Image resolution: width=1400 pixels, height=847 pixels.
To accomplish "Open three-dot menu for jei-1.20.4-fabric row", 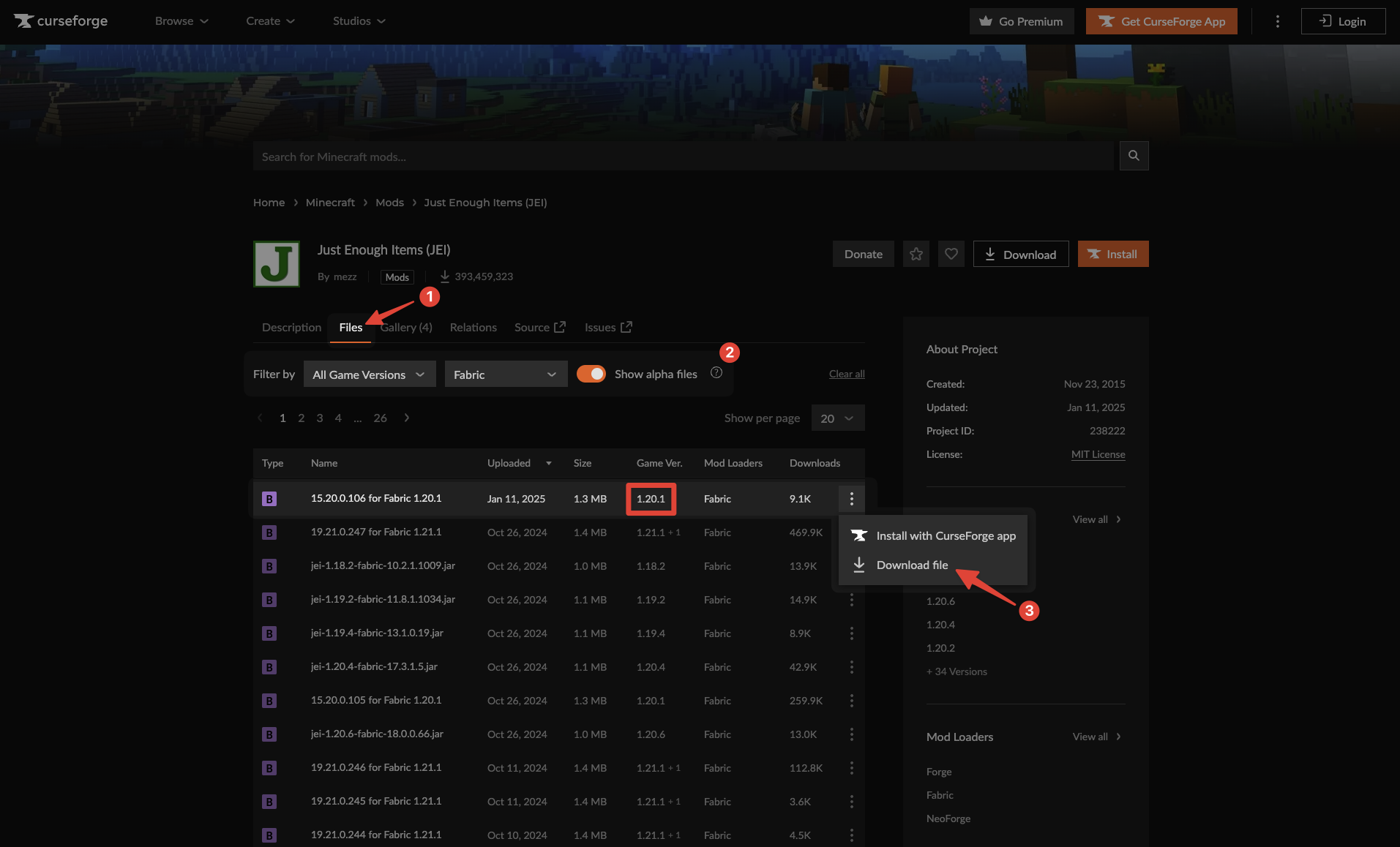I will pyautogui.click(x=851, y=667).
